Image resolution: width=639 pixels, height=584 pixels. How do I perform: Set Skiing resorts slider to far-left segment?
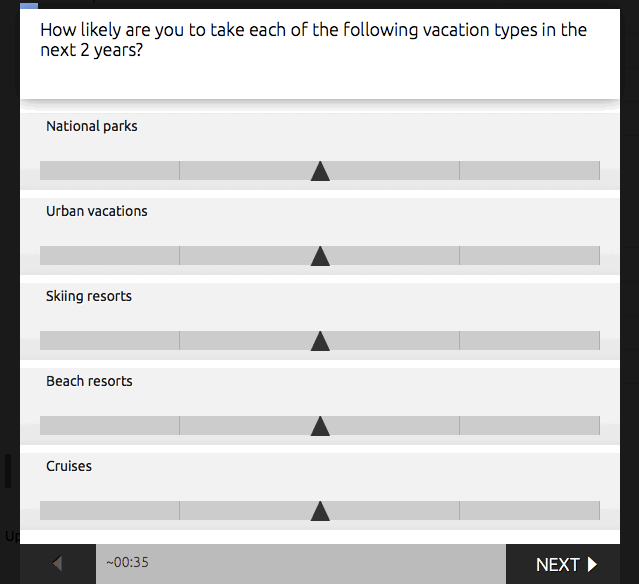[x=110, y=340]
